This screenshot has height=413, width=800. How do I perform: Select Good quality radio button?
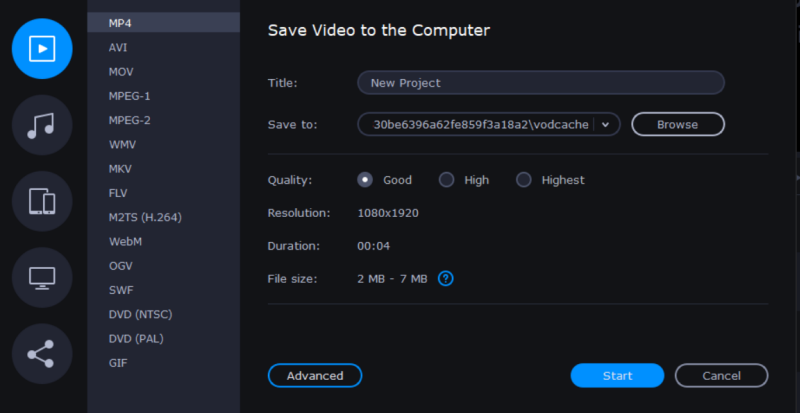pos(365,180)
